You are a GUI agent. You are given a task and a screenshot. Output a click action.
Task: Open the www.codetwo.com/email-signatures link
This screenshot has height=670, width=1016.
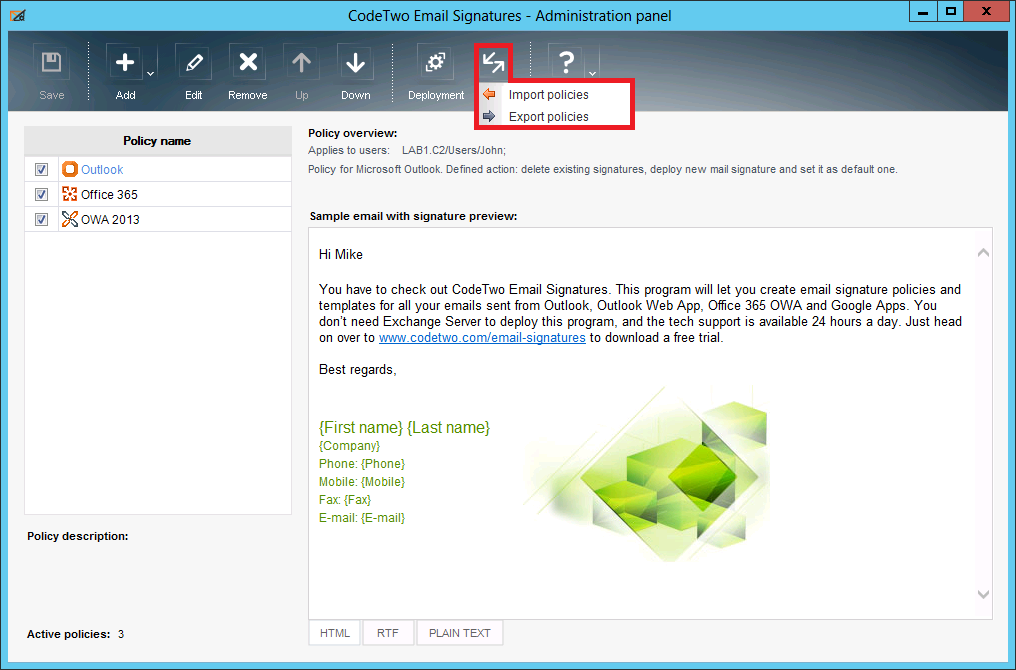coord(482,338)
